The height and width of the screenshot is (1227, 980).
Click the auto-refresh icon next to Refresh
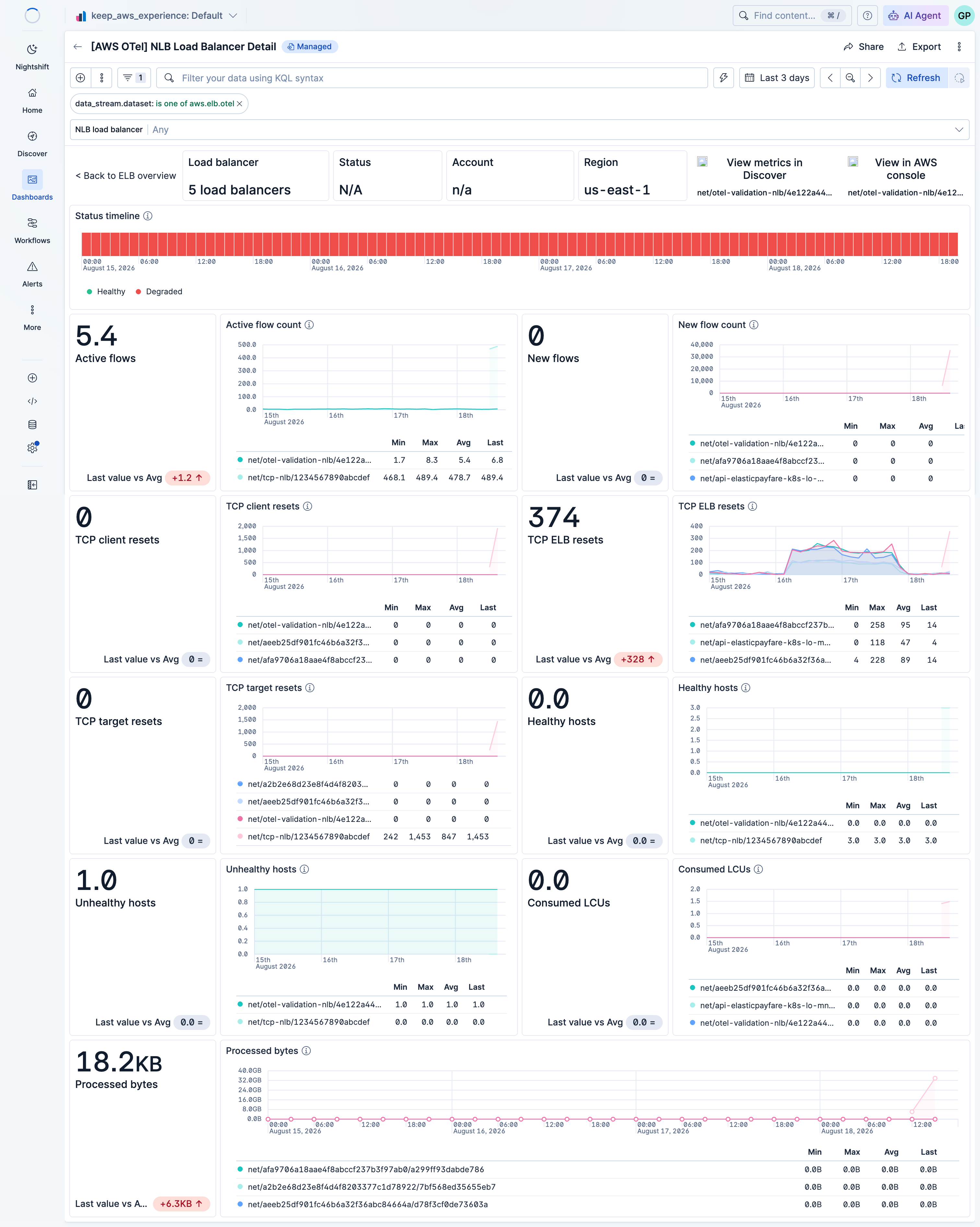[959, 78]
